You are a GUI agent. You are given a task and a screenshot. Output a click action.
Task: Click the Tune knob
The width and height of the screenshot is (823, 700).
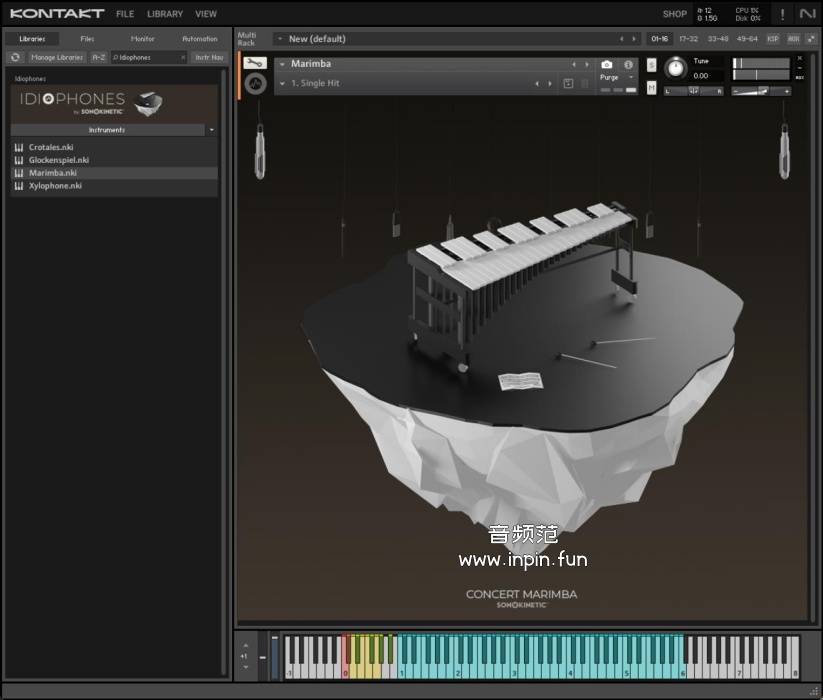676,68
